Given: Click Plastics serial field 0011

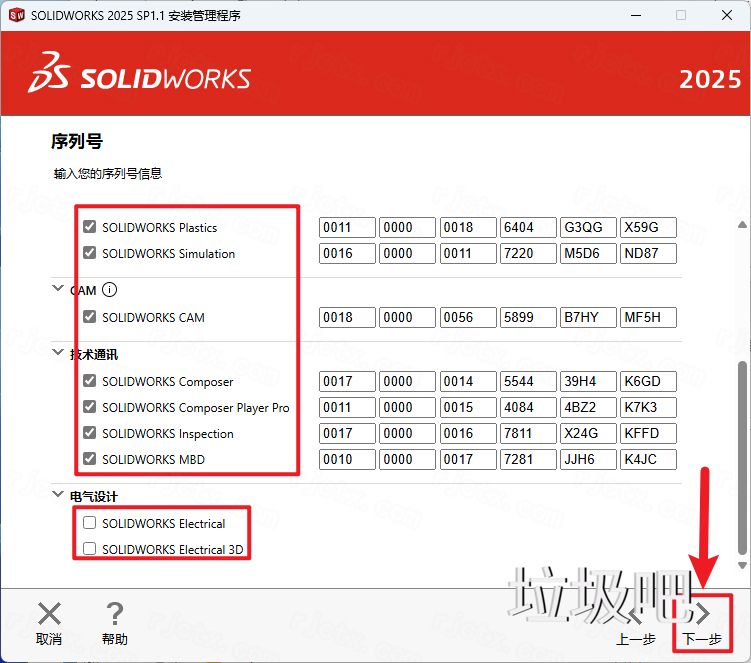Looking at the screenshot, I should (347, 227).
